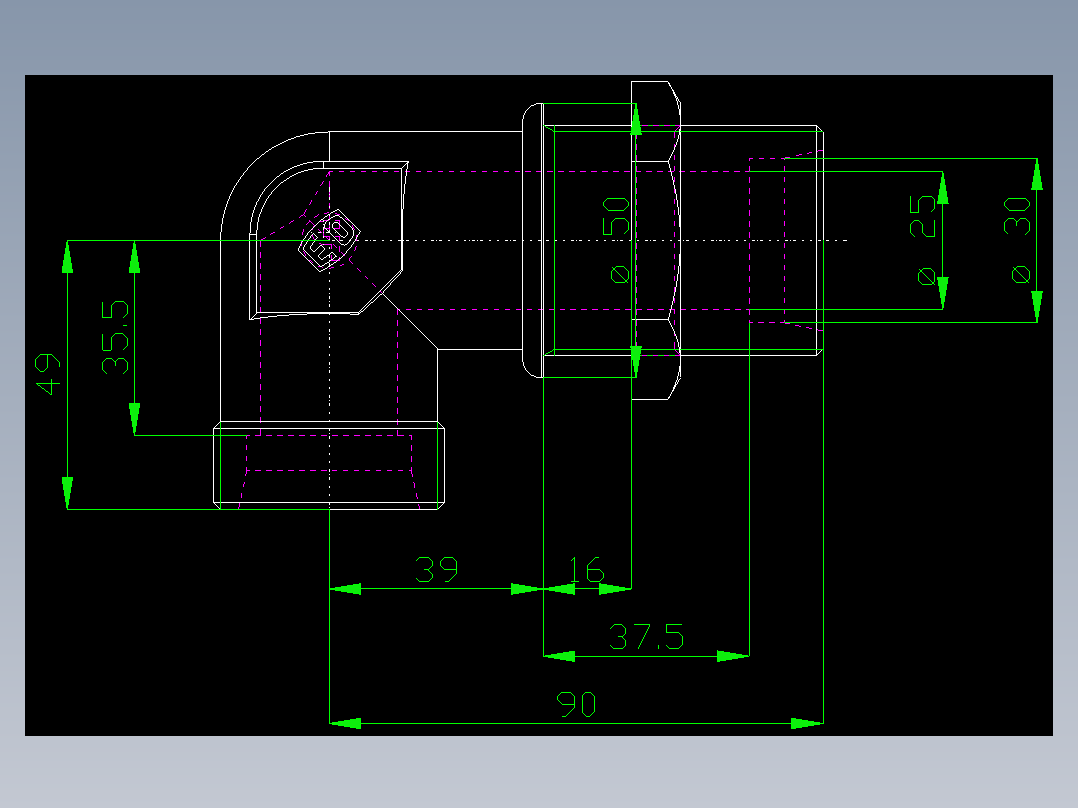Viewport: 1078px width, 808px height.
Task: Select the 35.5 vertical dimension text
Action: coord(115,337)
